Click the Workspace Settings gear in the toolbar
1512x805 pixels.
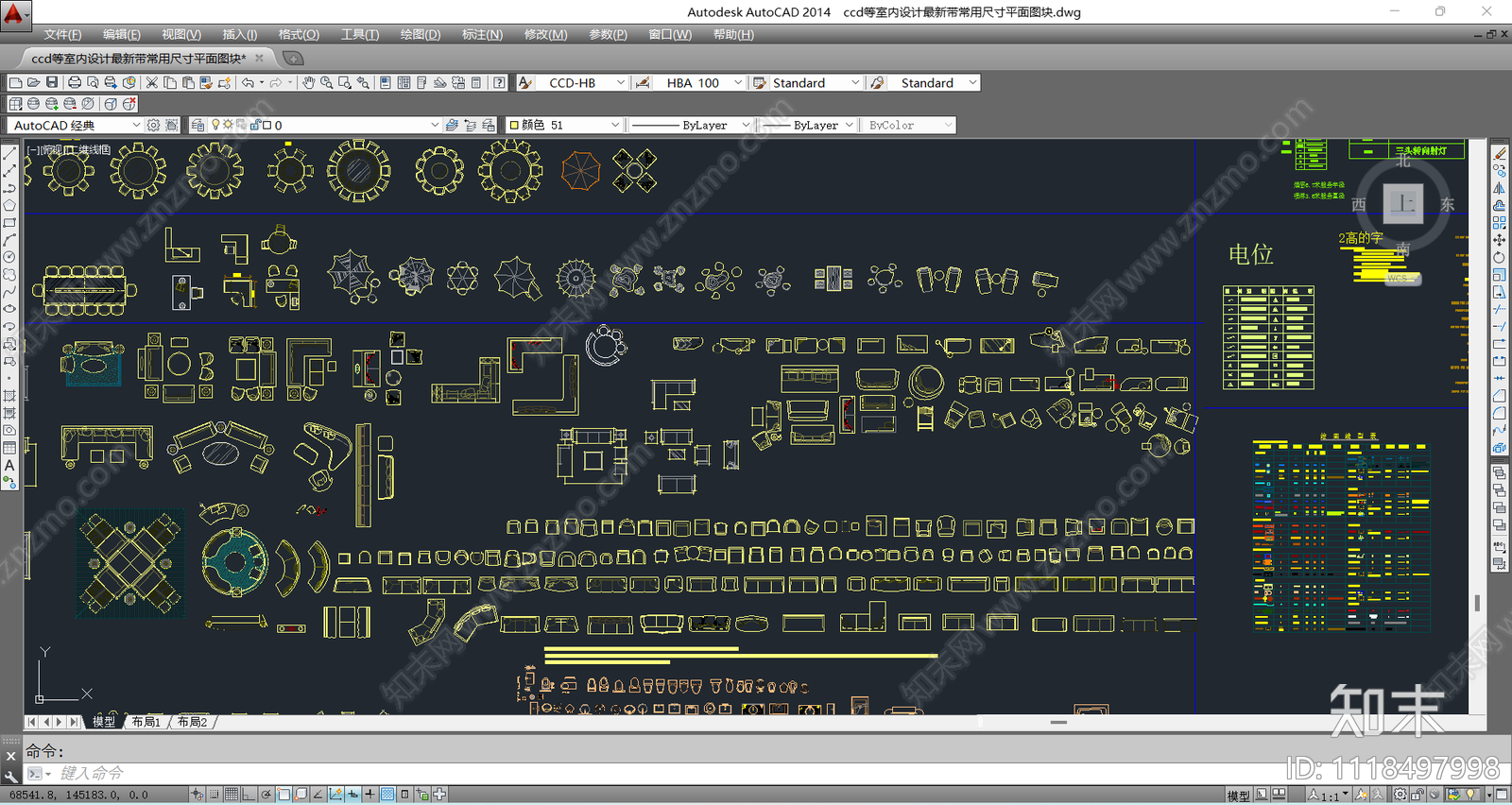tap(153, 125)
